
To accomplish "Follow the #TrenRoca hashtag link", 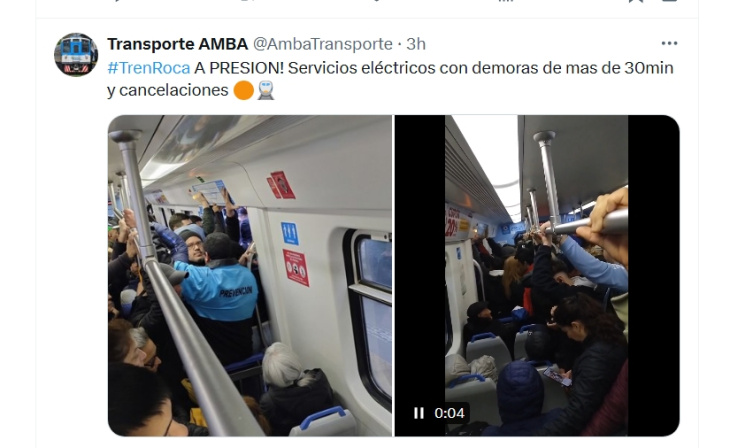I will pos(149,68).
